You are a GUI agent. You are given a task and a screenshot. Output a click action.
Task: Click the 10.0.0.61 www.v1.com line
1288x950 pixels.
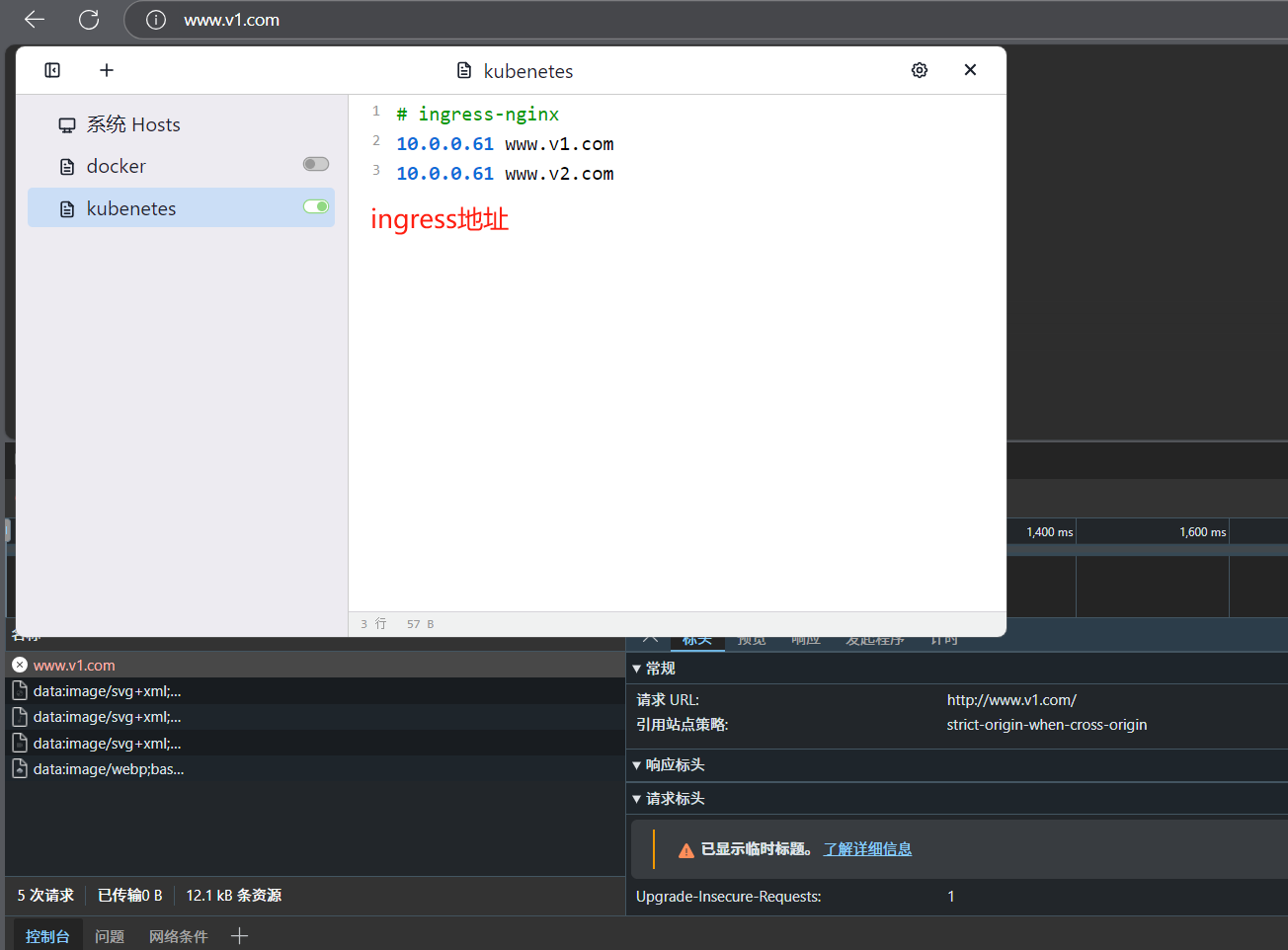coord(505,144)
